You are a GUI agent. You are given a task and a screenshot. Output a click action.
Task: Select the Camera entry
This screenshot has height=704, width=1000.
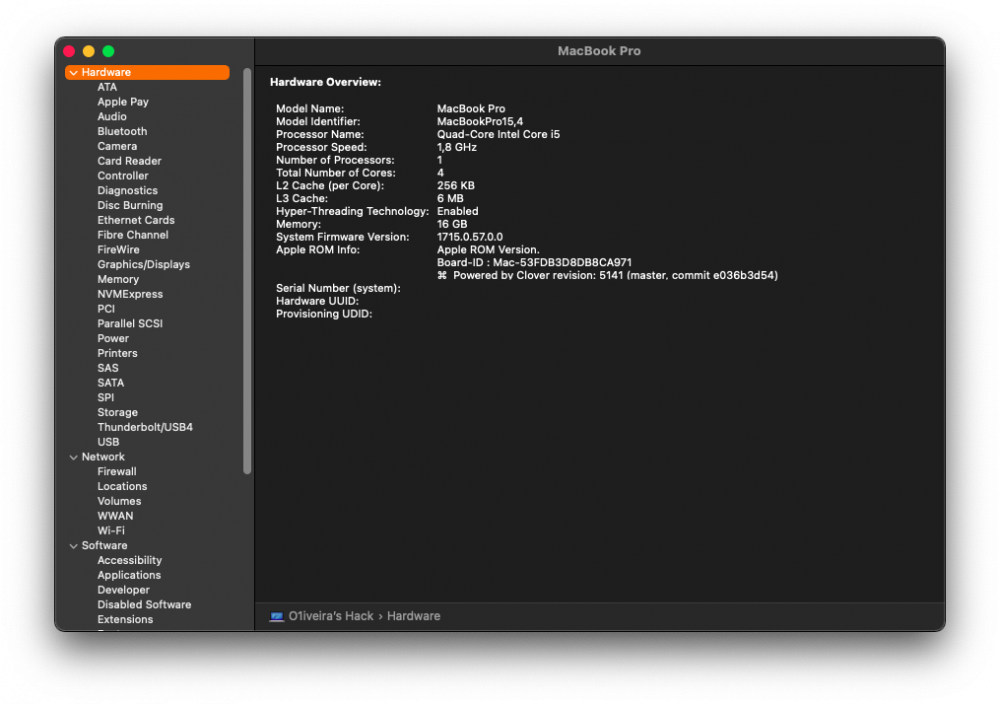[117, 146]
